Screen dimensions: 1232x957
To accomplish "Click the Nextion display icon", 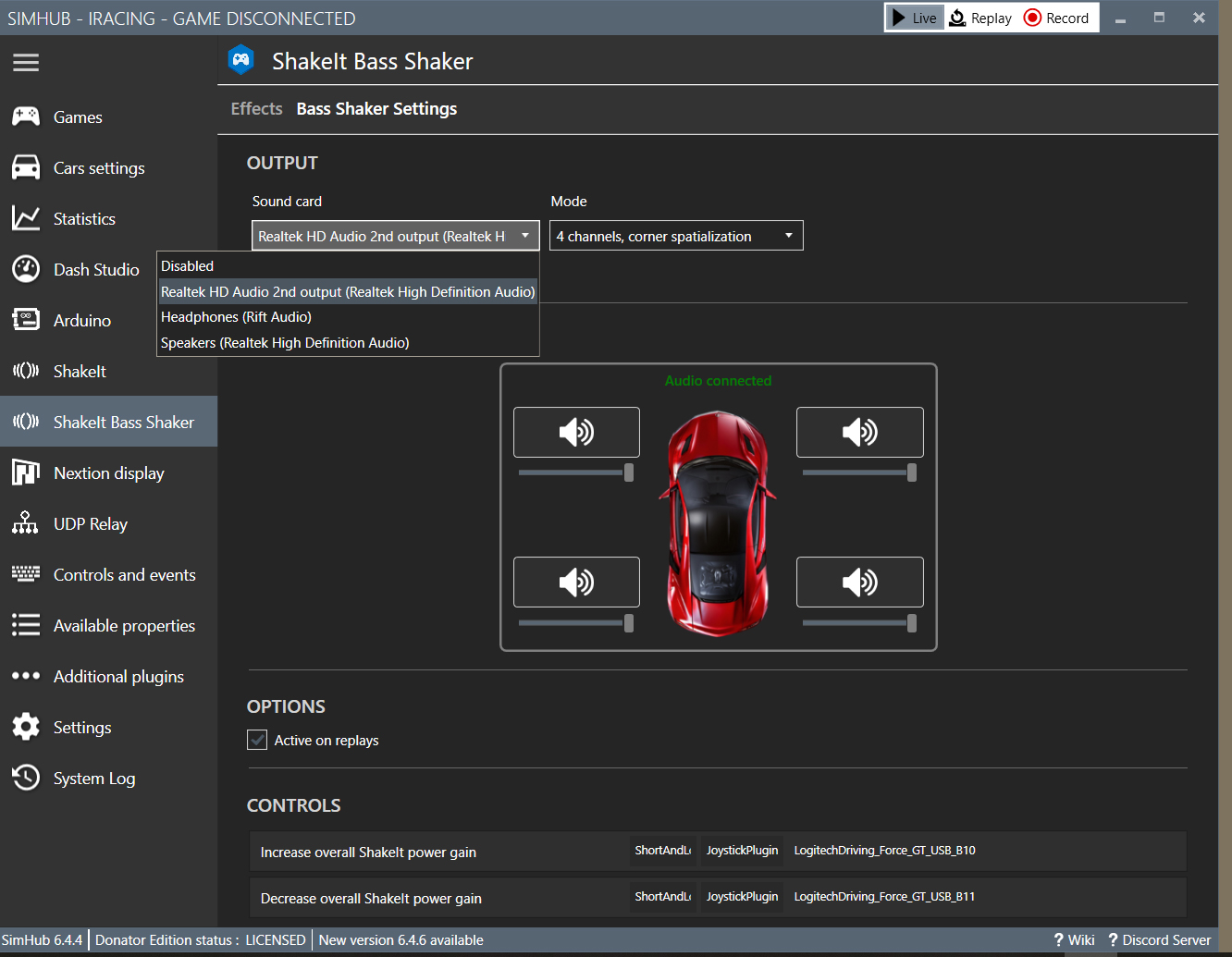I will [x=26, y=472].
